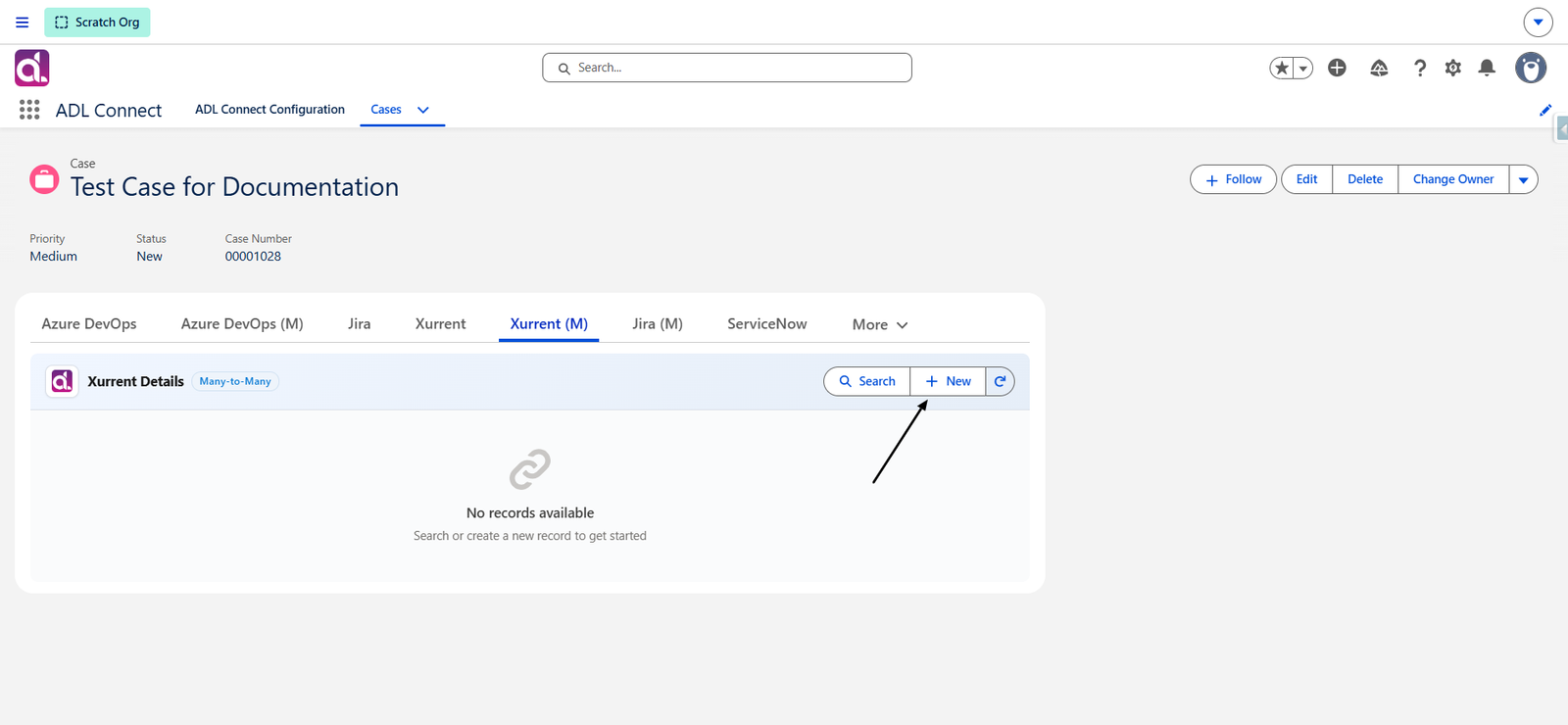Open the global actions plus icon
This screenshot has width=1568, height=725.
tap(1337, 68)
